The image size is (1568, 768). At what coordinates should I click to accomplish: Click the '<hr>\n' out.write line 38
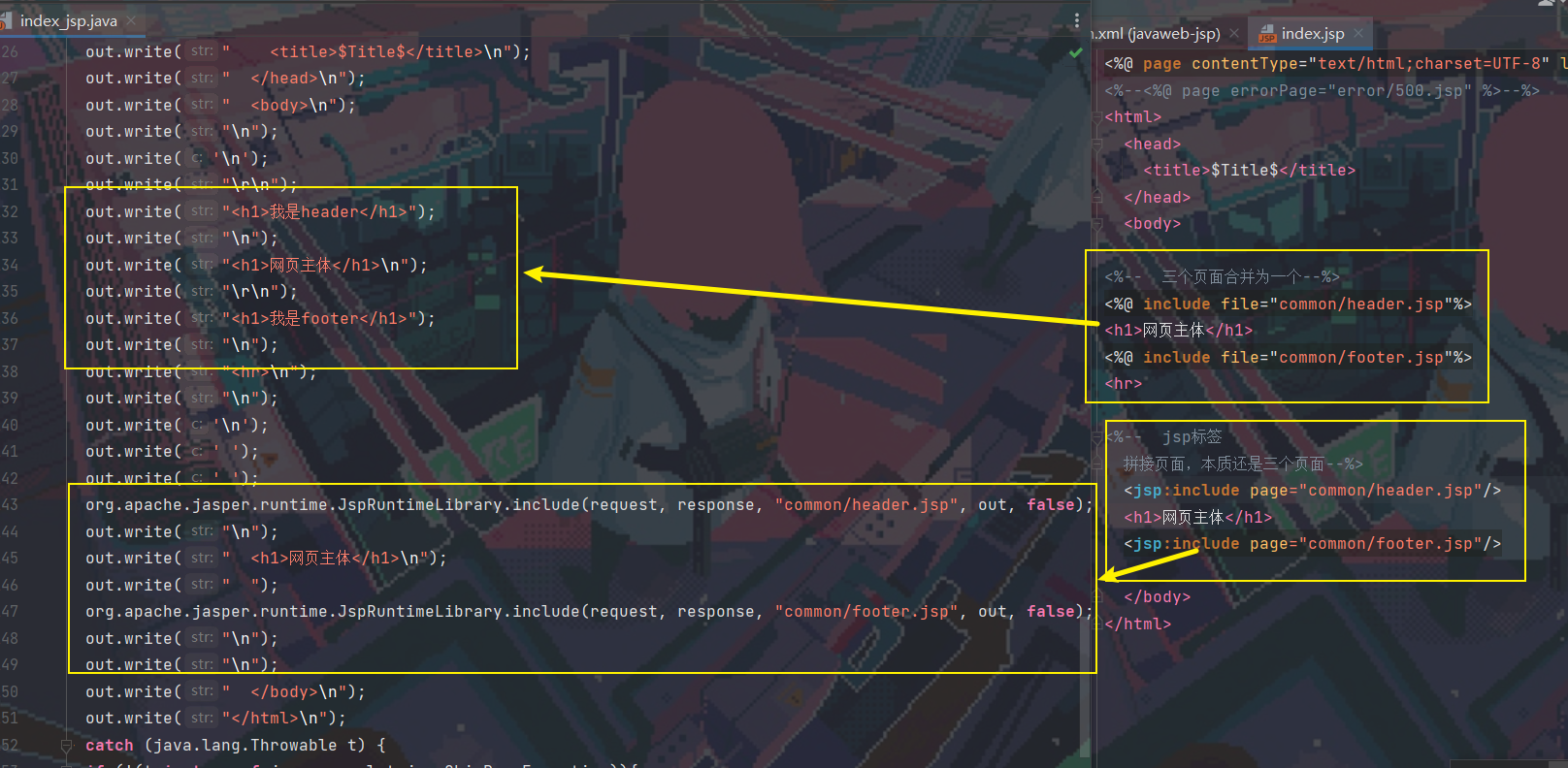pos(201,371)
